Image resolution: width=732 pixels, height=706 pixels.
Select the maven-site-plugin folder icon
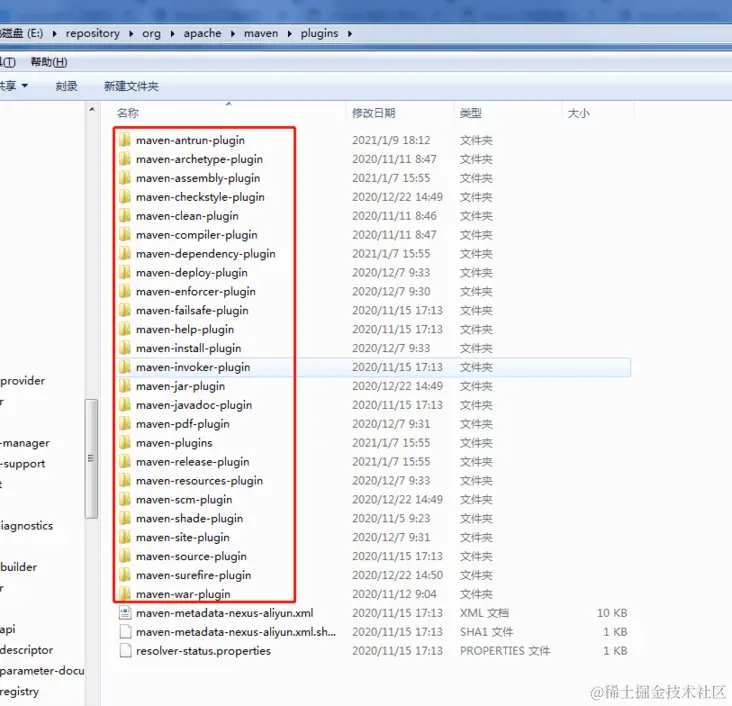click(x=125, y=537)
